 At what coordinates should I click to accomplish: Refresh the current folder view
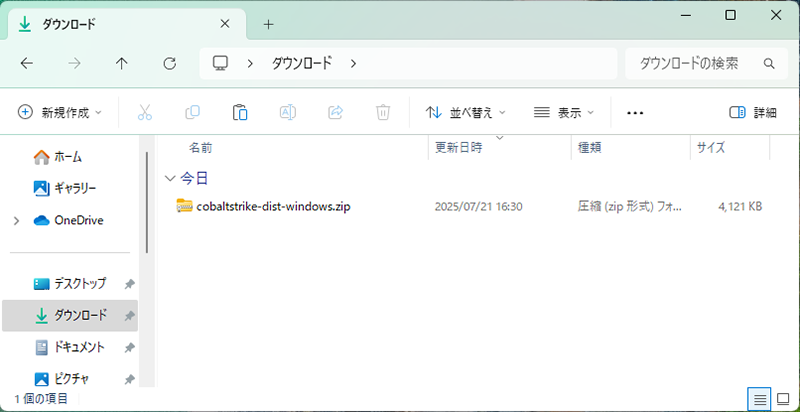(x=169, y=64)
